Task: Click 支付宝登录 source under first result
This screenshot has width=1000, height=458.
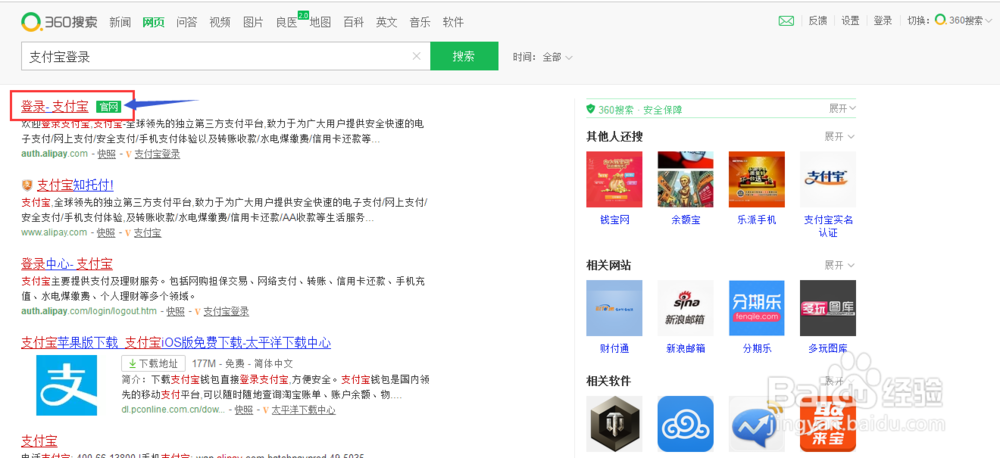Action: (x=157, y=154)
